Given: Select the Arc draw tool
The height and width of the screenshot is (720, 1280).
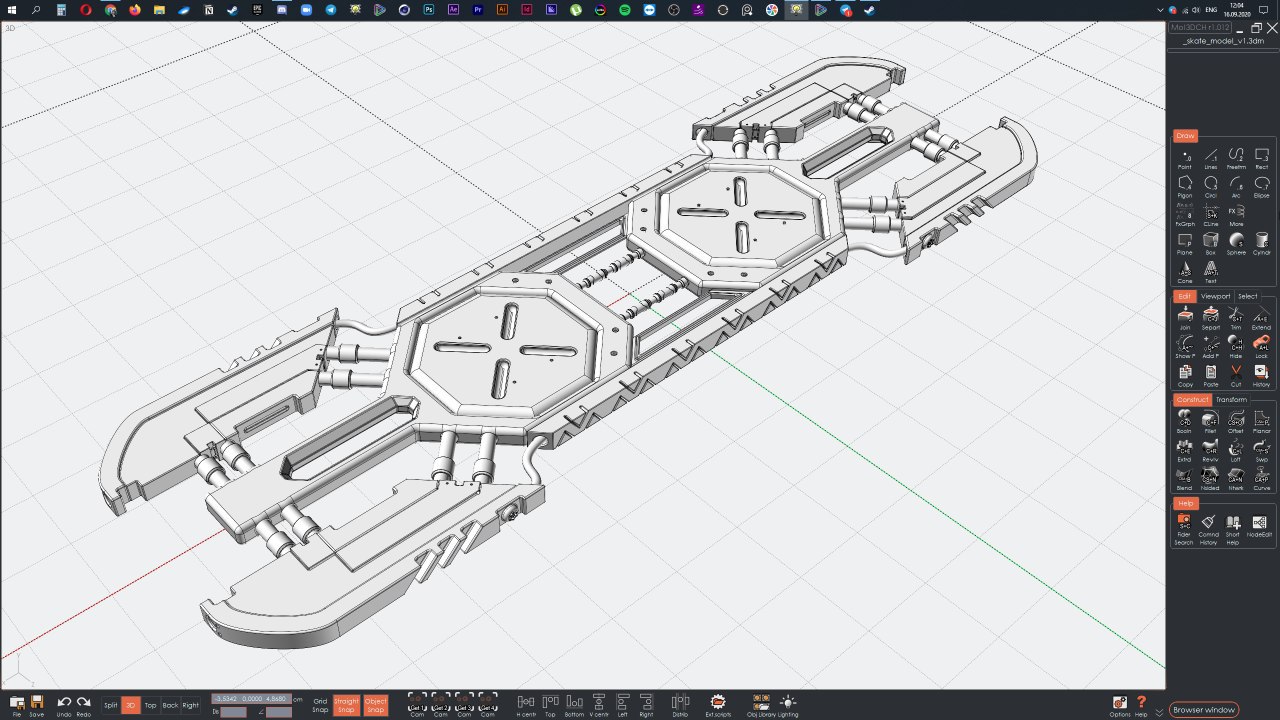Looking at the screenshot, I should click(1236, 186).
